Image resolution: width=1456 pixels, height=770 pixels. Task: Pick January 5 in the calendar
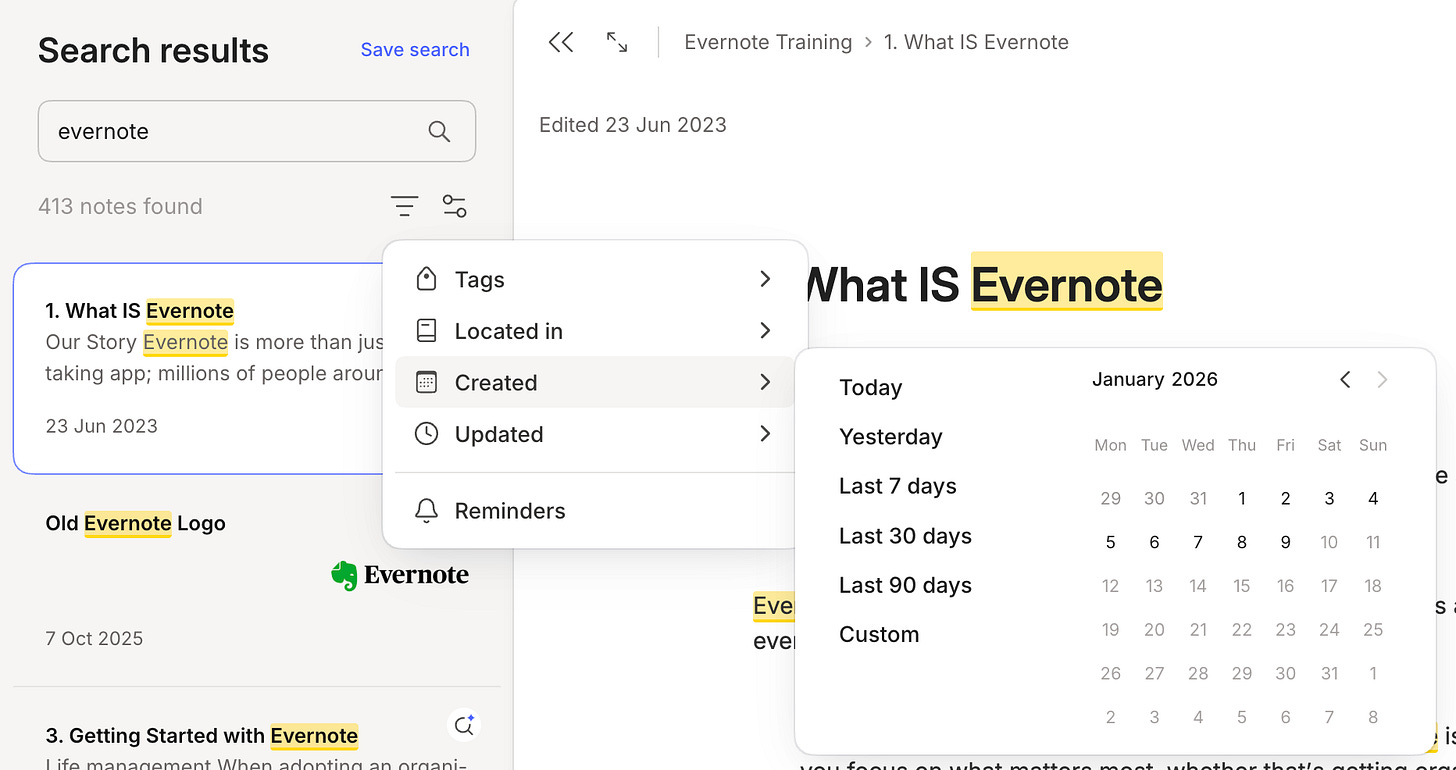coord(1110,542)
